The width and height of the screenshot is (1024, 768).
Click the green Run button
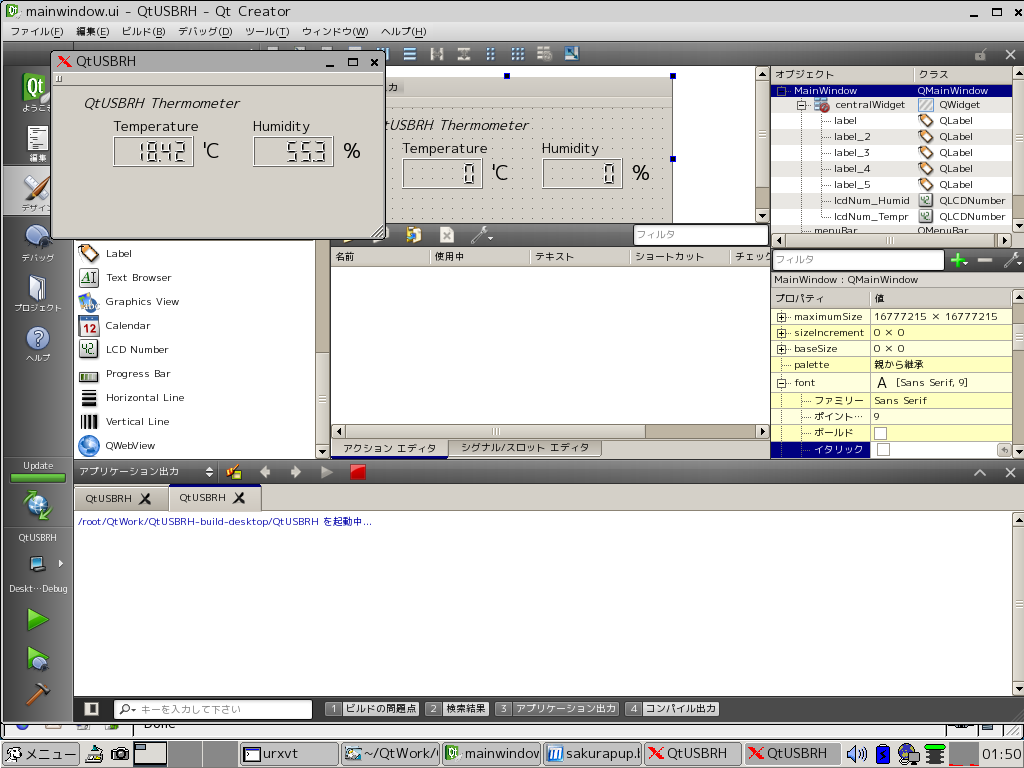click(37, 620)
